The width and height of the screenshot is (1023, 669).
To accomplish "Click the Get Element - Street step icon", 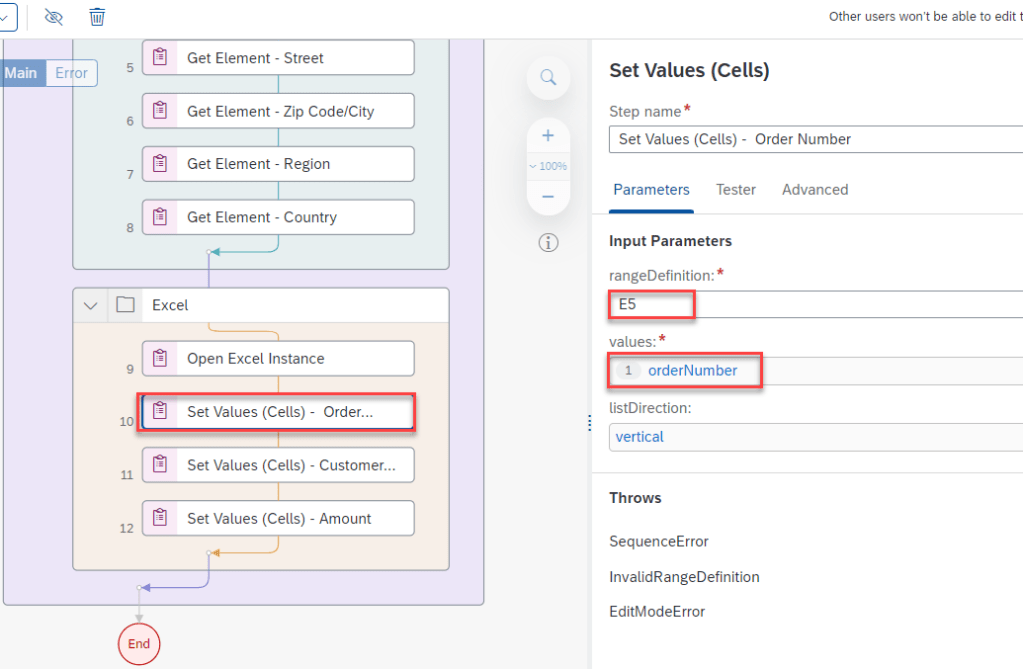I will (x=159, y=58).
